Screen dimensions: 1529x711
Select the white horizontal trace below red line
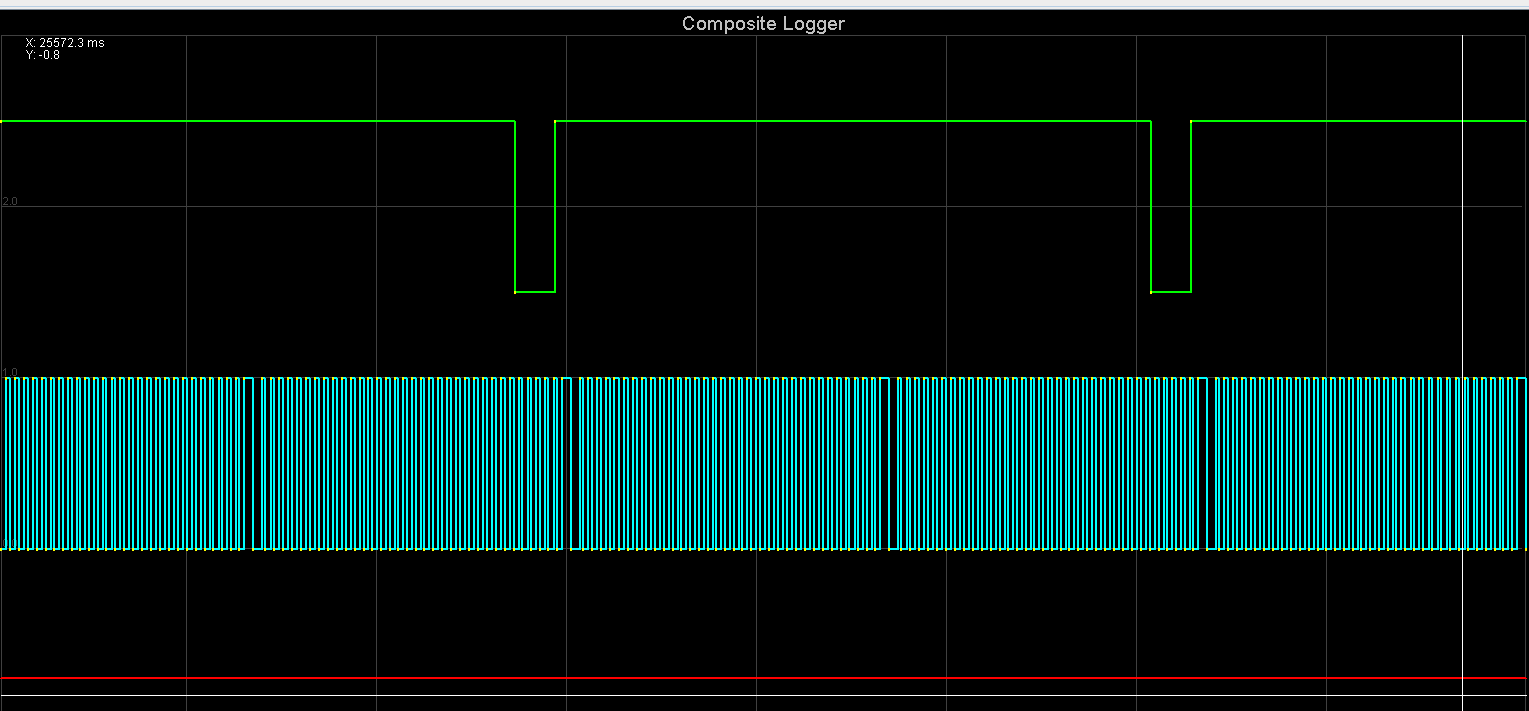click(700, 695)
